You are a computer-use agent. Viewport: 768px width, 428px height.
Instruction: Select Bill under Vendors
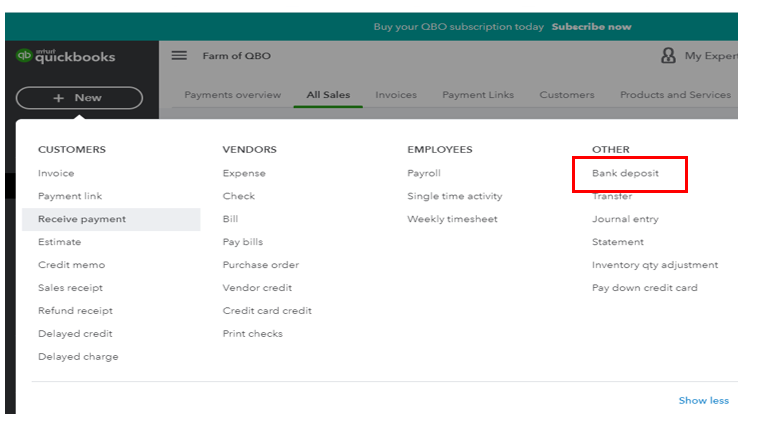coord(230,219)
